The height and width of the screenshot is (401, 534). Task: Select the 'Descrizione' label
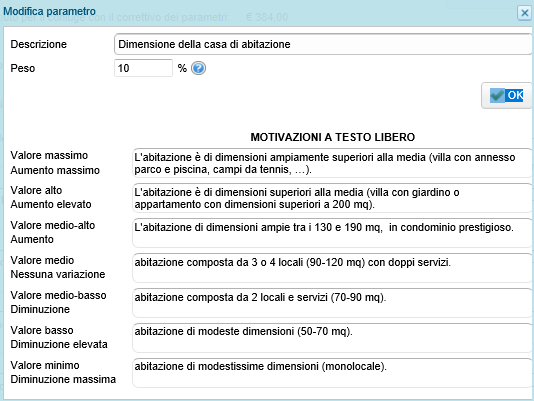[38, 44]
